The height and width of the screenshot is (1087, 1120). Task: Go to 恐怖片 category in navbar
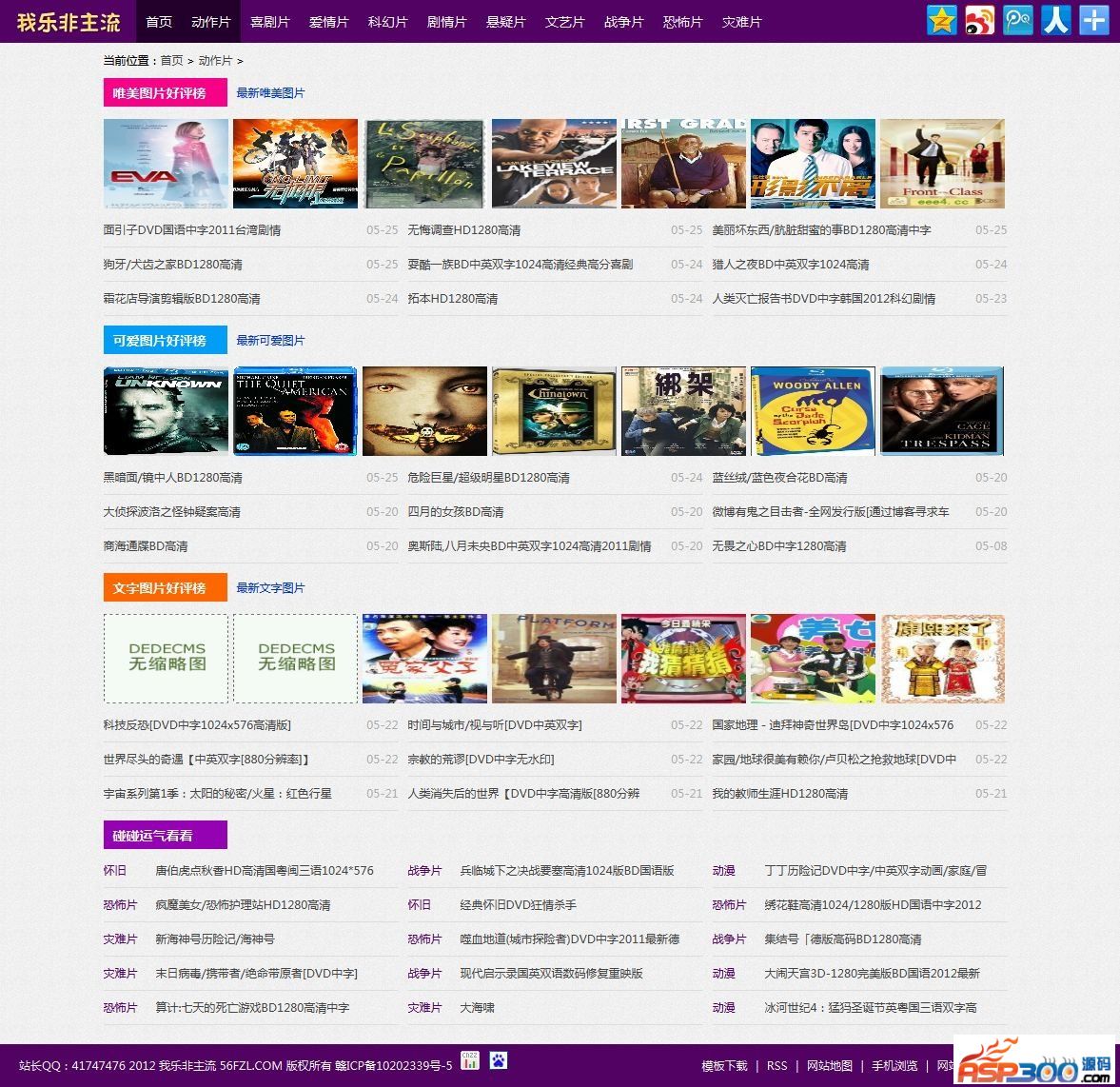click(x=682, y=22)
